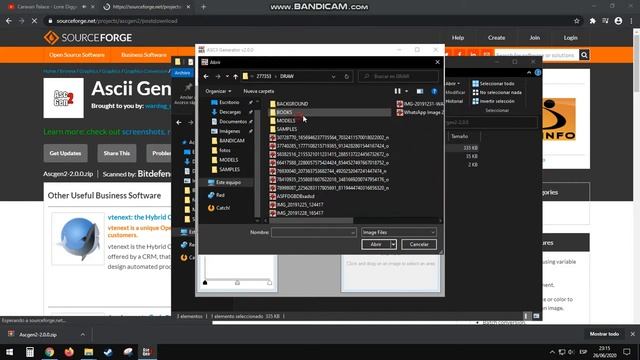Select image file starting 66417588
The image size is (640, 360).
(333, 162)
